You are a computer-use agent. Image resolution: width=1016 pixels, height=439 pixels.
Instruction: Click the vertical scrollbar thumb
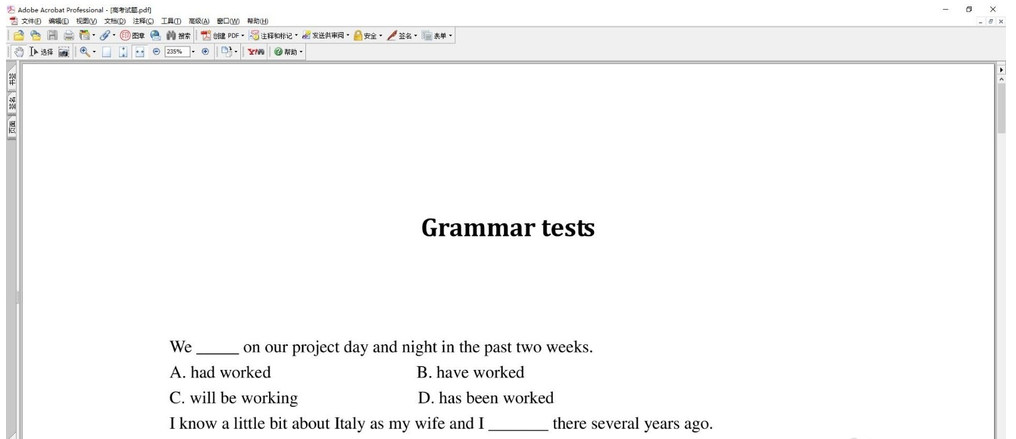coord(1001,108)
